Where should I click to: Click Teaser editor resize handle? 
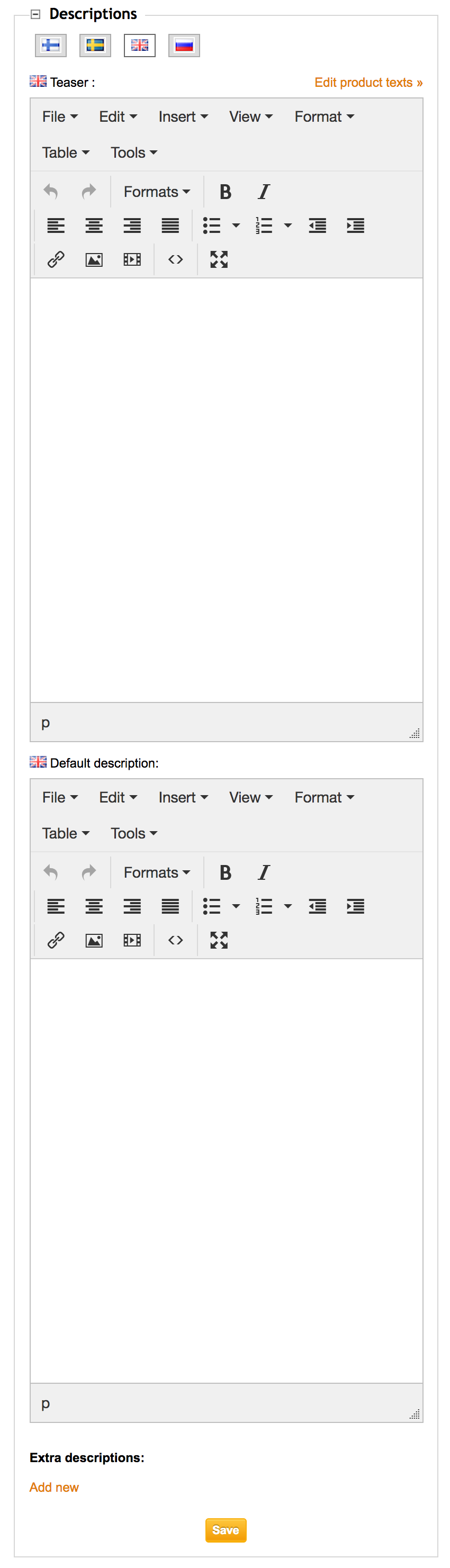[x=415, y=734]
